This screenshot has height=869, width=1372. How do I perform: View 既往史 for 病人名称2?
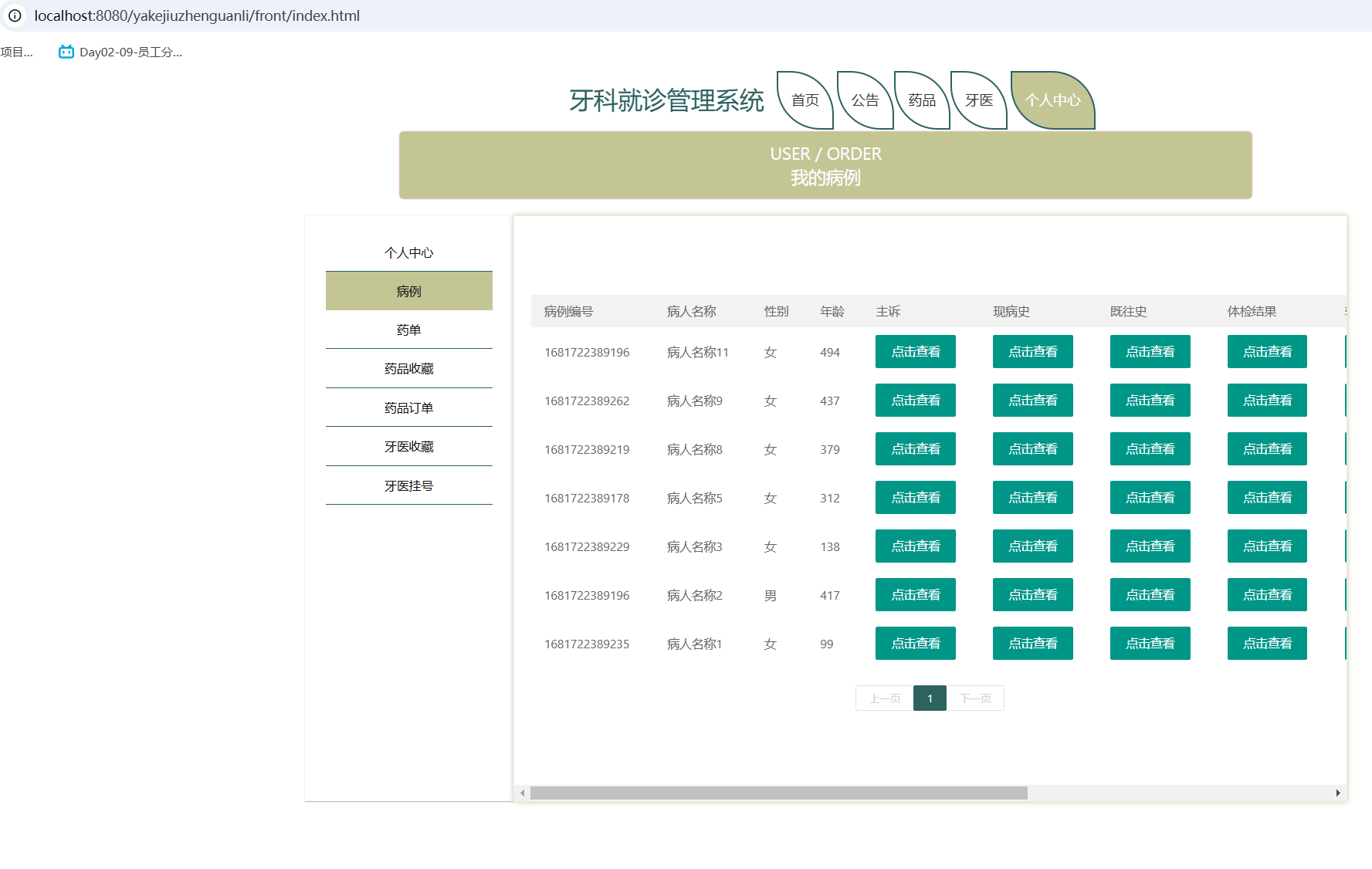pyautogui.click(x=1150, y=595)
